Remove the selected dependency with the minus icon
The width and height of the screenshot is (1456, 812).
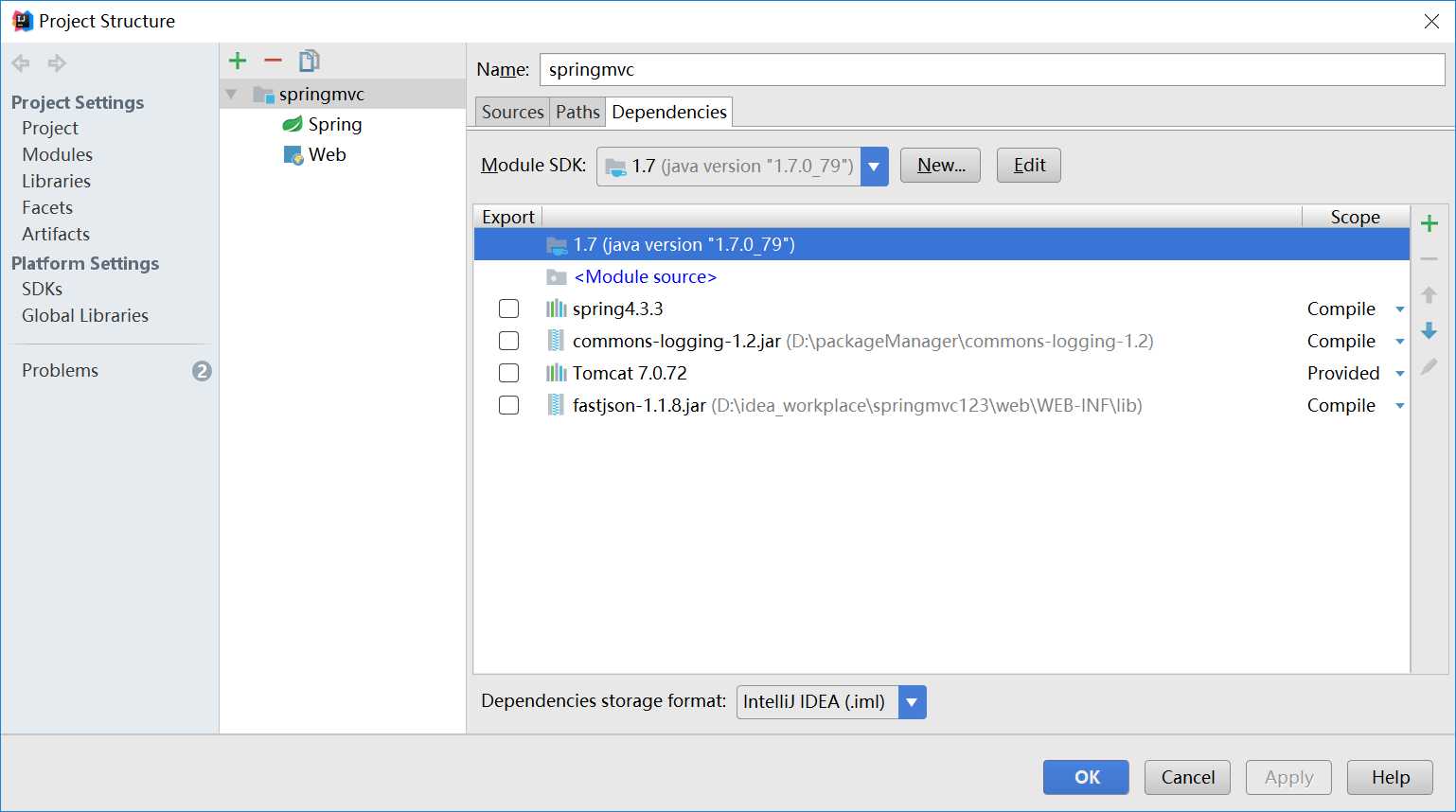pyautogui.click(x=1429, y=258)
